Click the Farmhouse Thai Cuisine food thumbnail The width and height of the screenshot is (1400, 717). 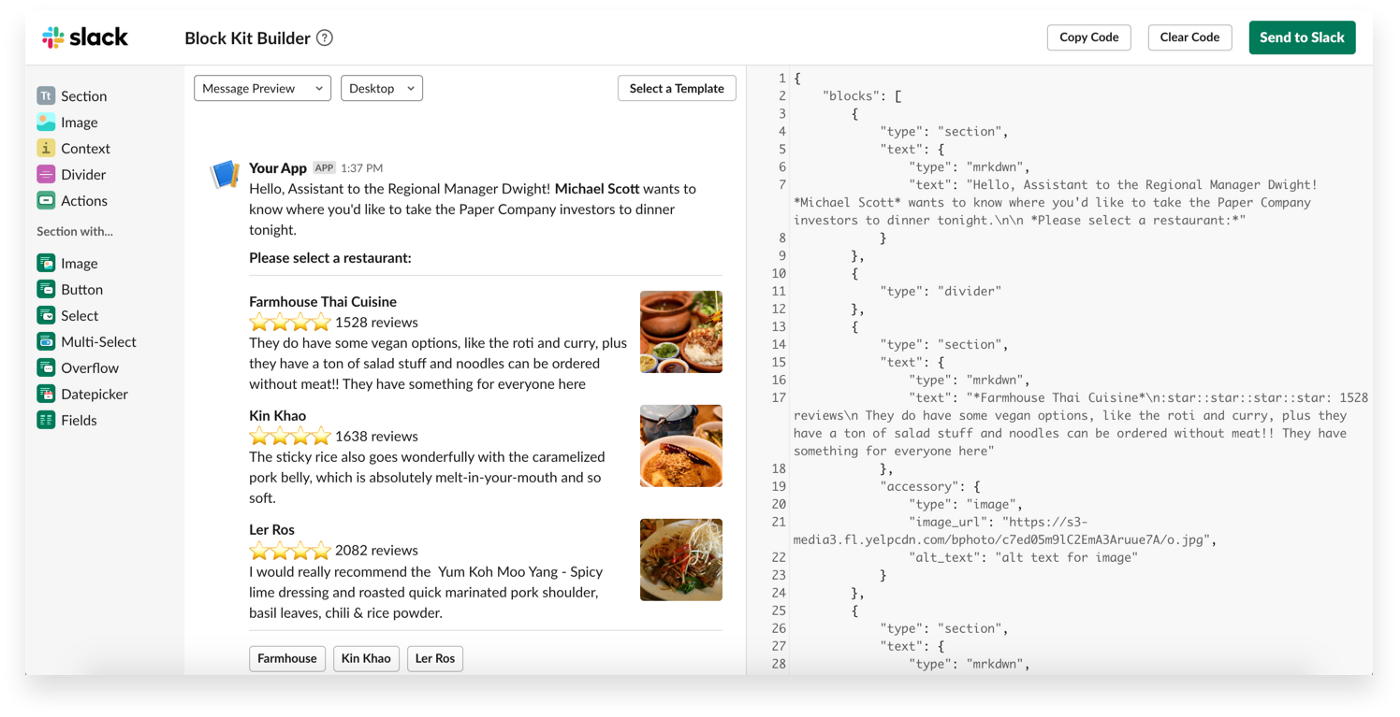681,331
